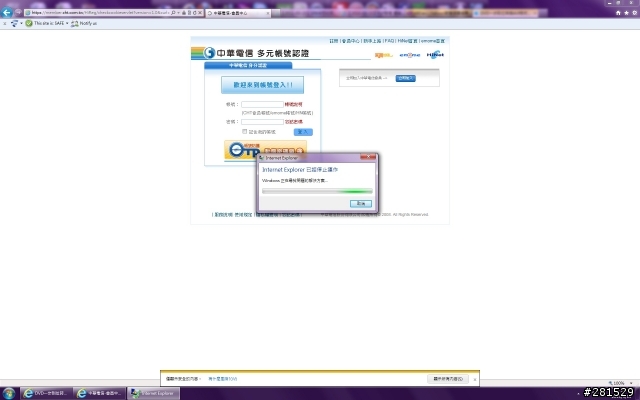Click the stop X icon in address bar
Screen dimensions: 640x400
point(200,13)
